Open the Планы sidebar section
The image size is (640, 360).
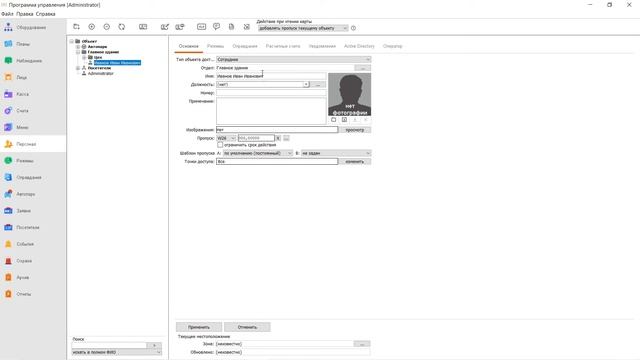33,44
